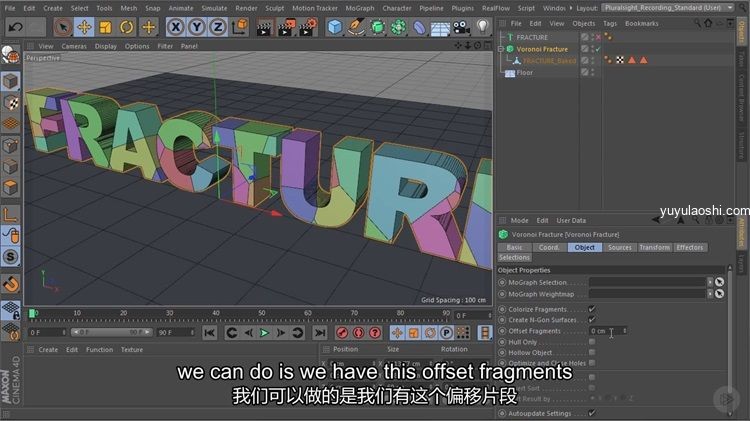Click the coordinate system icon
This screenshot has width=750, height=421.
[x=240, y=27]
